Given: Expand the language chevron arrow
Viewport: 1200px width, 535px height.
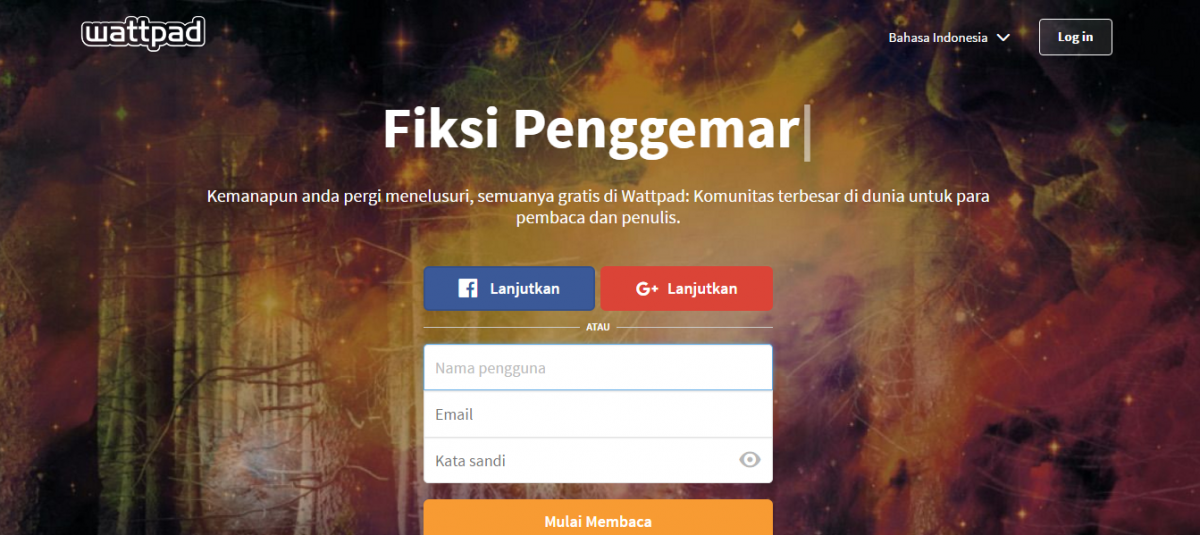Looking at the screenshot, I should click(1003, 38).
